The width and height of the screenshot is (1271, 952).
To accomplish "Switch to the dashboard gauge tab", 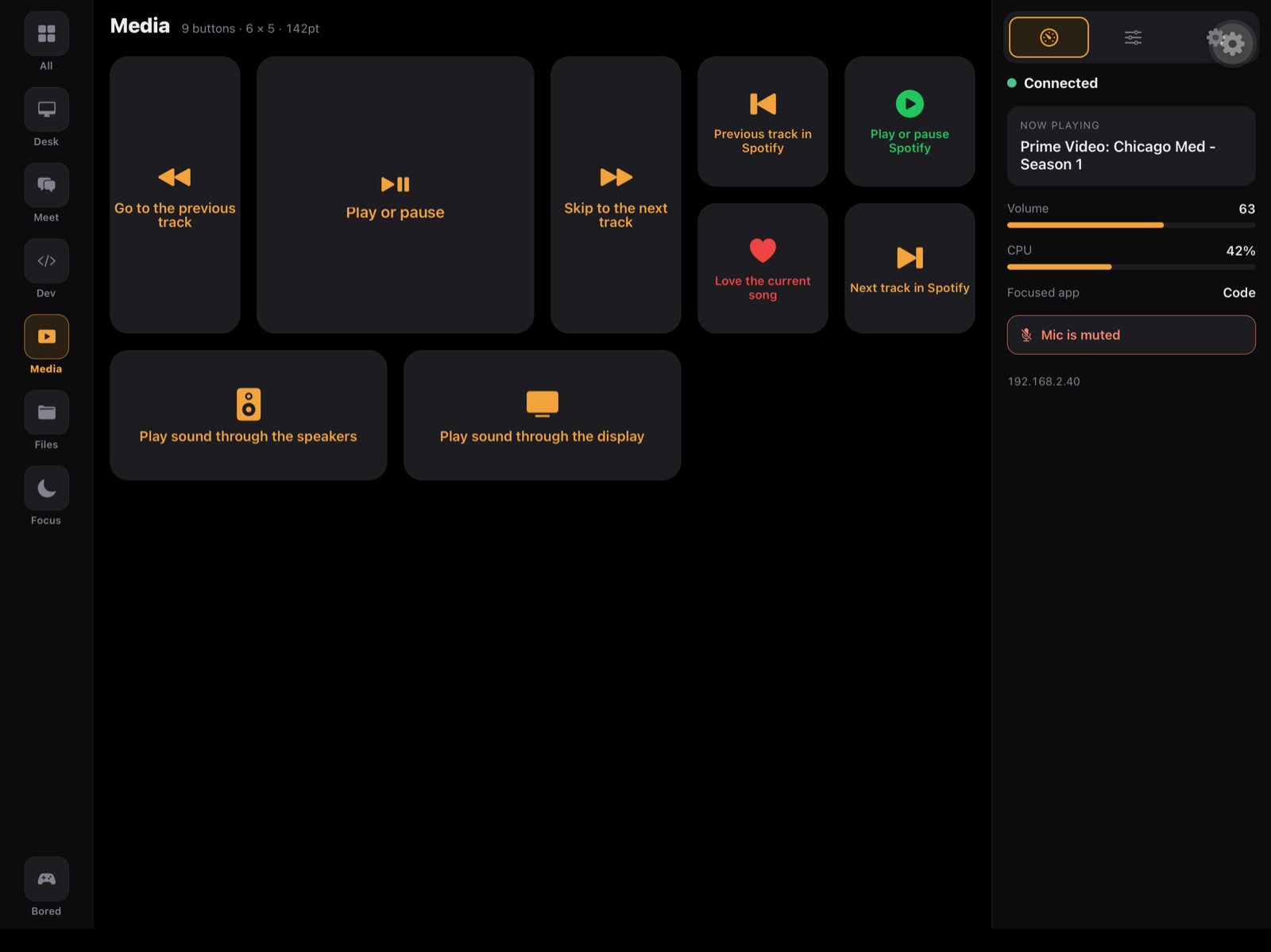I will pos(1049,37).
